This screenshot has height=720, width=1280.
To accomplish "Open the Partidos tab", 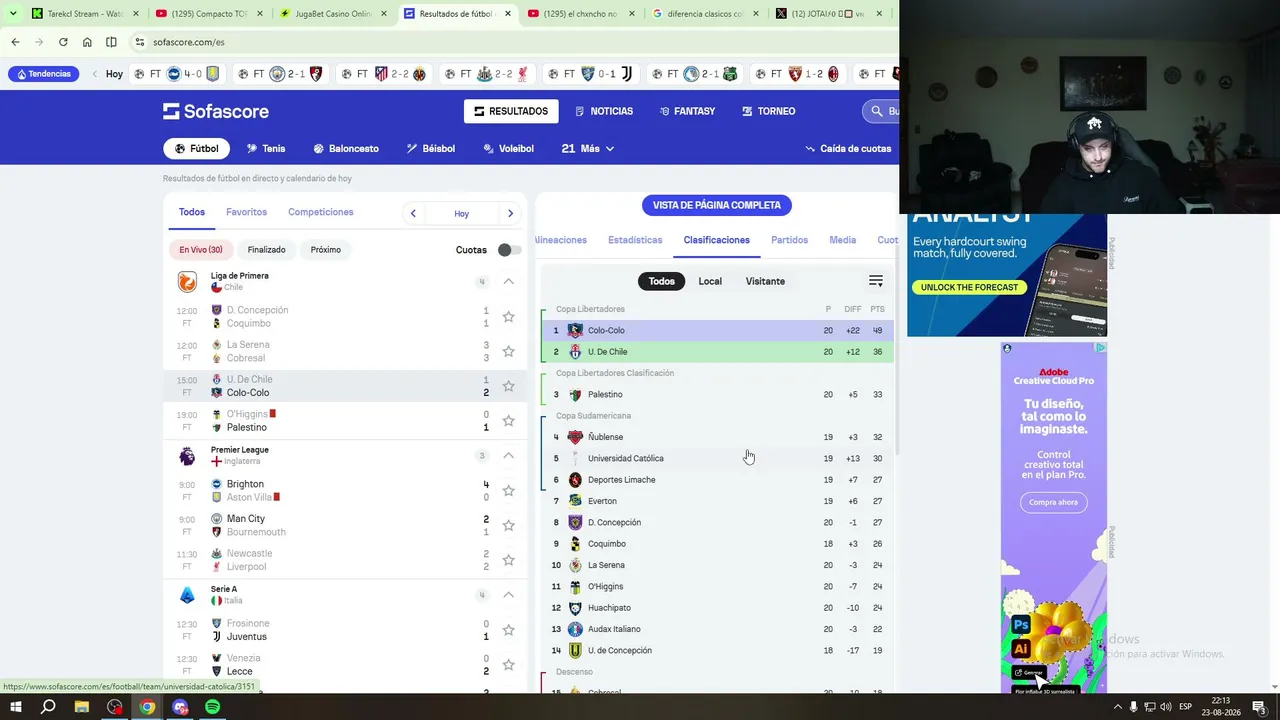I will click(x=790, y=240).
